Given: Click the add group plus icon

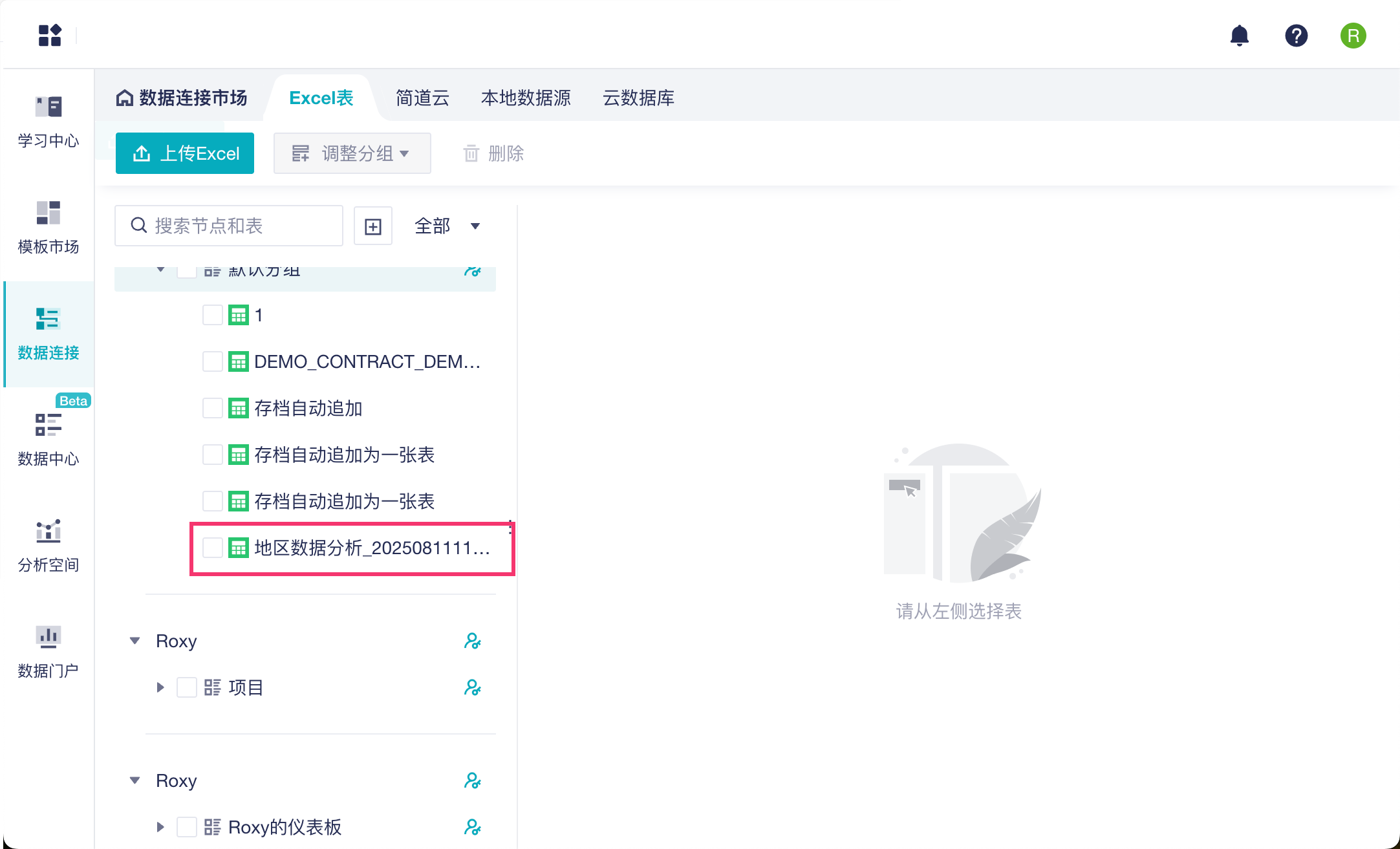Looking at the screenshot, I should 373,226.
